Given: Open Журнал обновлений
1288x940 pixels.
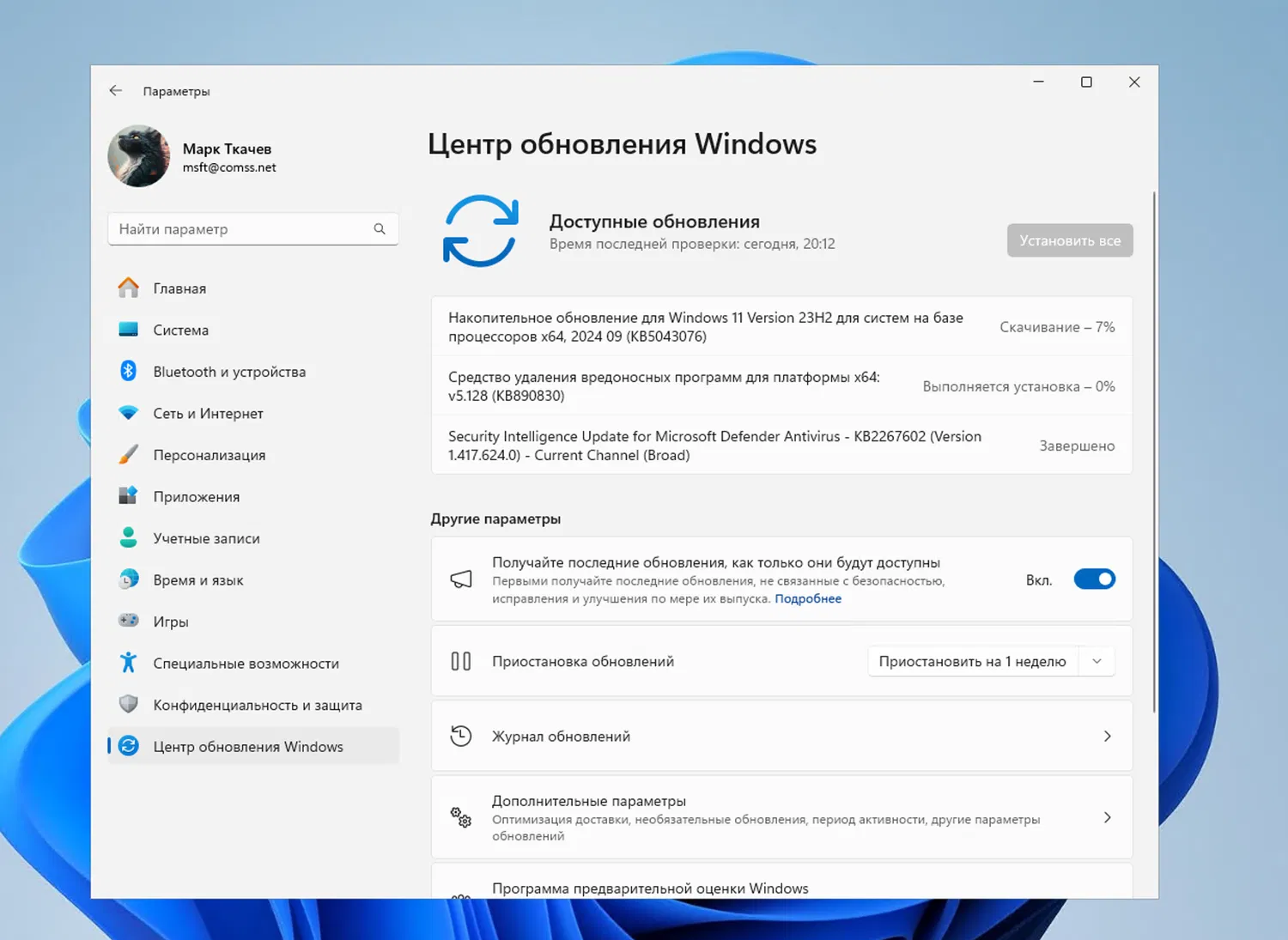Looking at the screenshot, I should 781,736.
